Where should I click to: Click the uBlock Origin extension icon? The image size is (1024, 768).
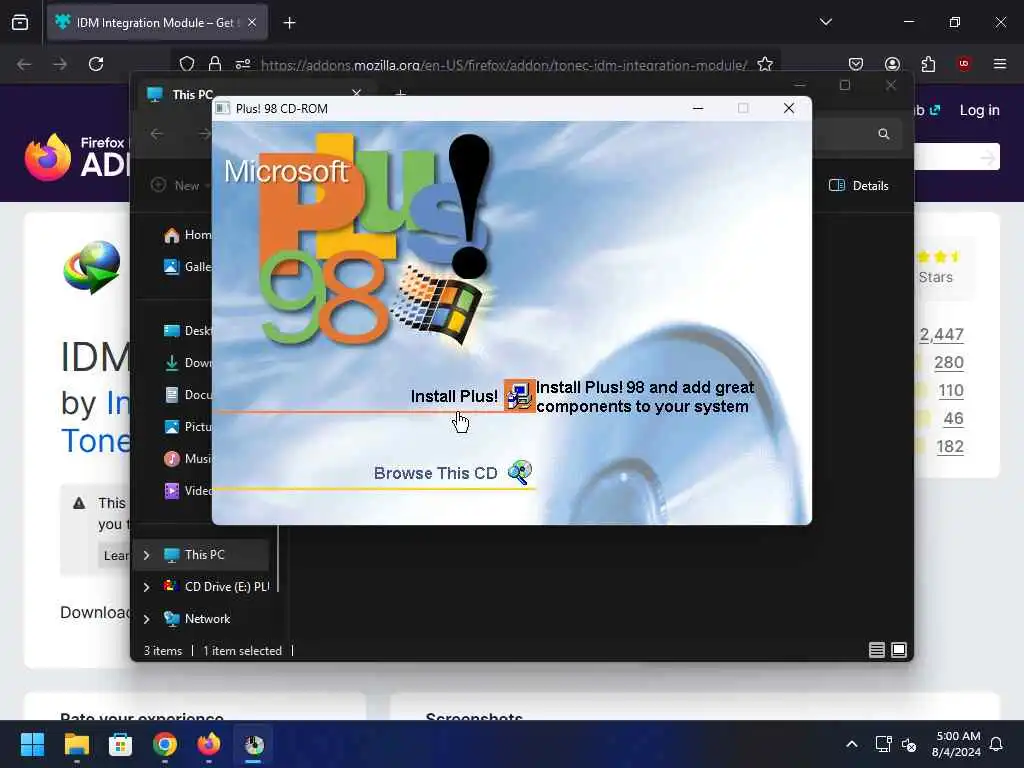point(963,64)
